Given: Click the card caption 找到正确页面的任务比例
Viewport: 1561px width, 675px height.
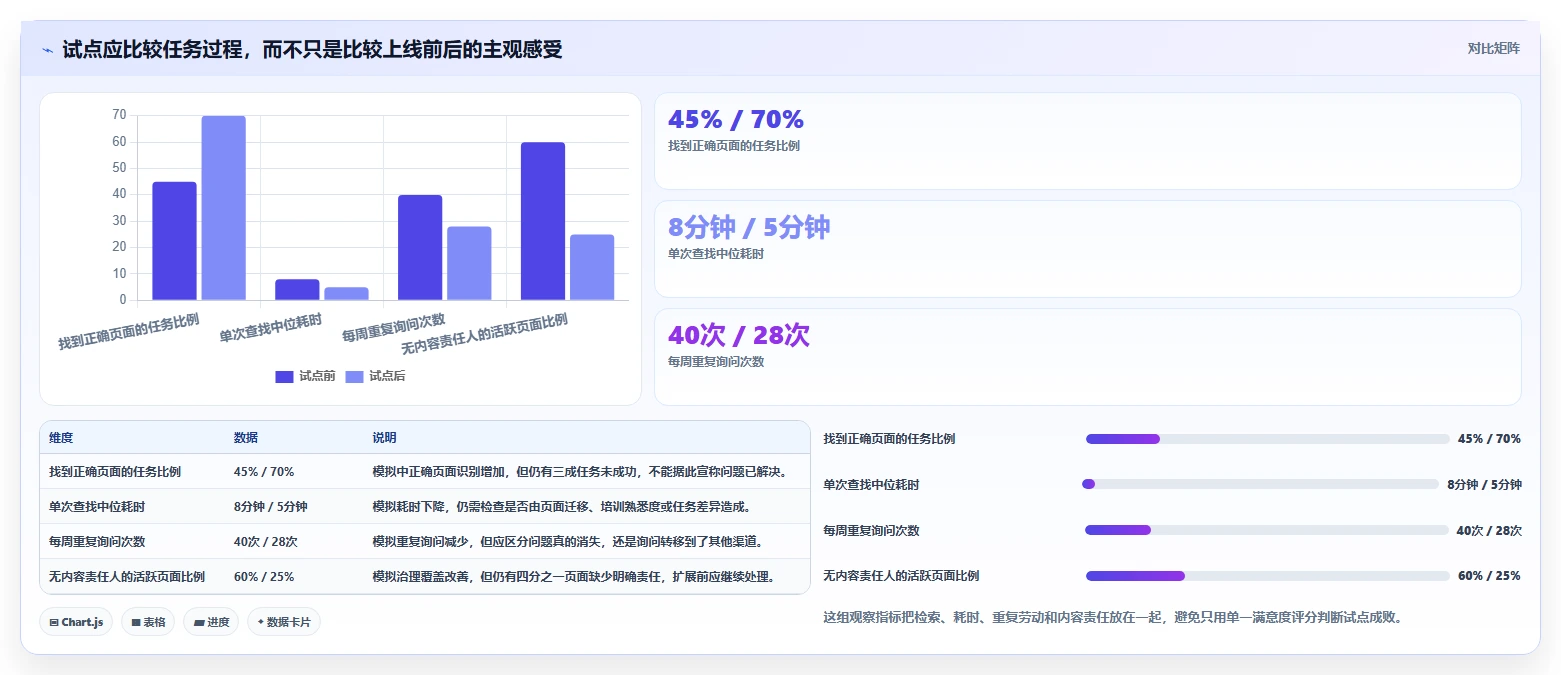Looking at the screenshot, I should click(734, 146).
